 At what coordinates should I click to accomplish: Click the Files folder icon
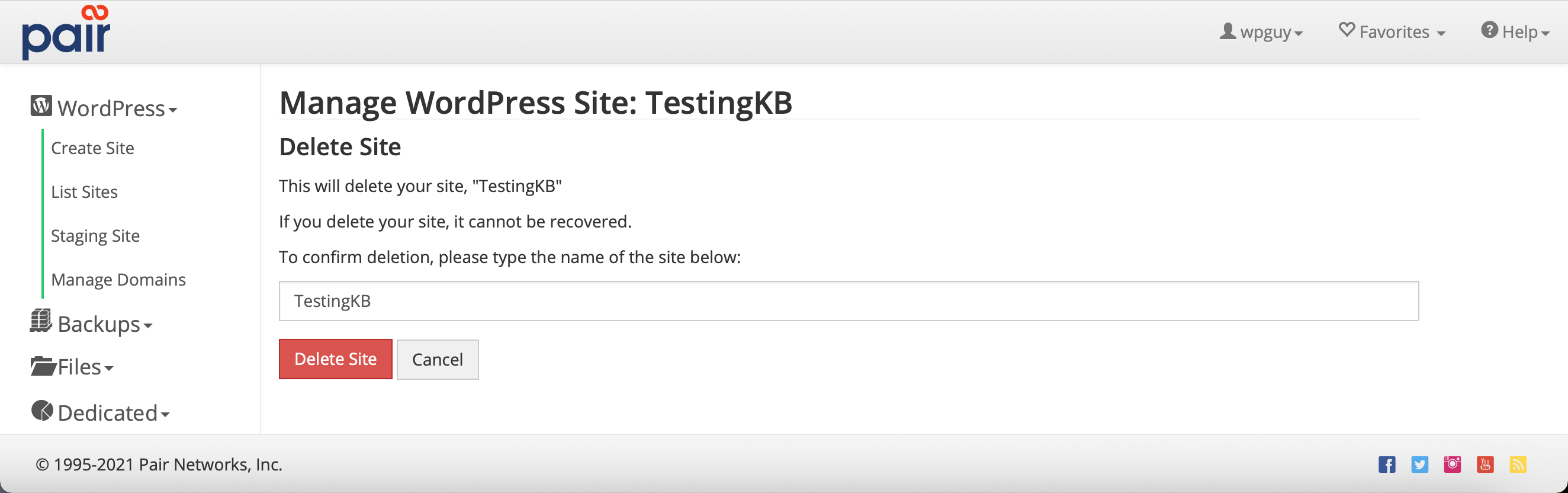pyautogui.click(x=43, y=366)
